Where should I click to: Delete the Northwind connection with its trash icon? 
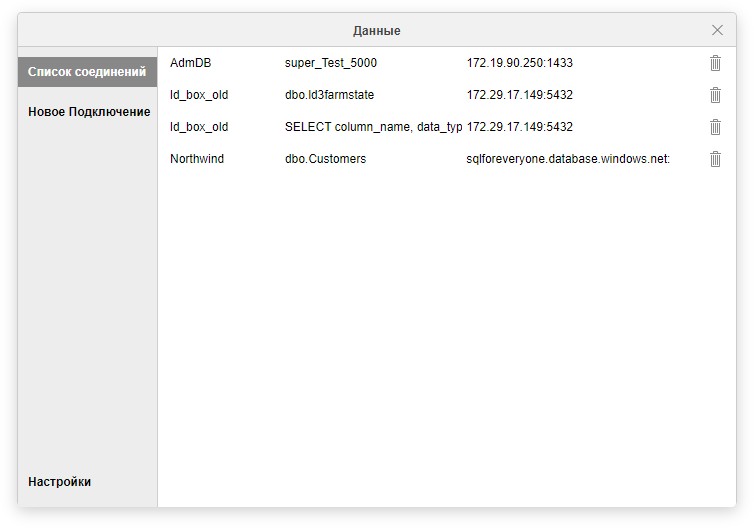pos(715,159)
